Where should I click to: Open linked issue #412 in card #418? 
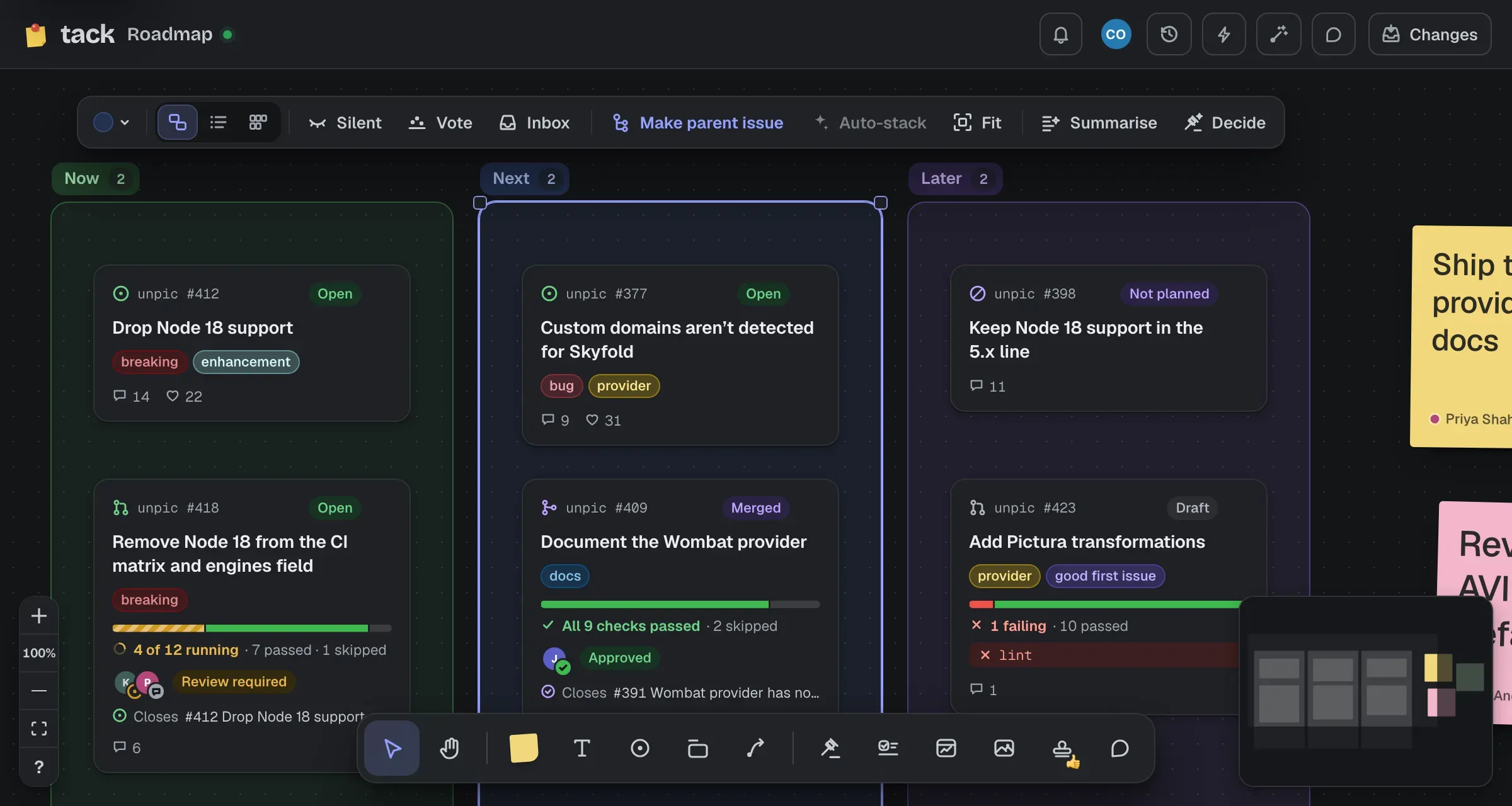click(x=239, y=716)
